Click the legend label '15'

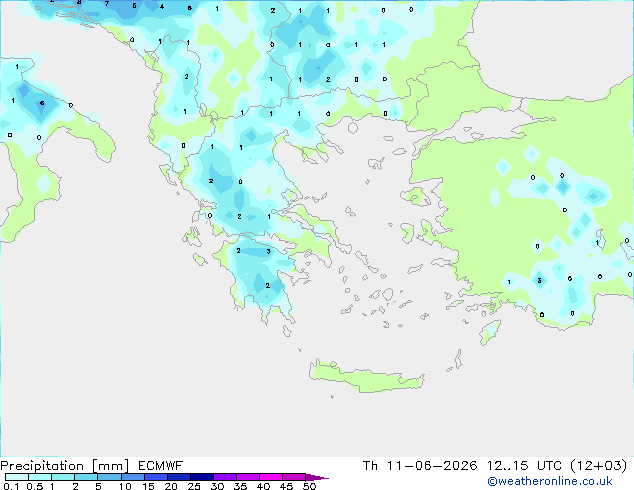click(x=148, y=486)
